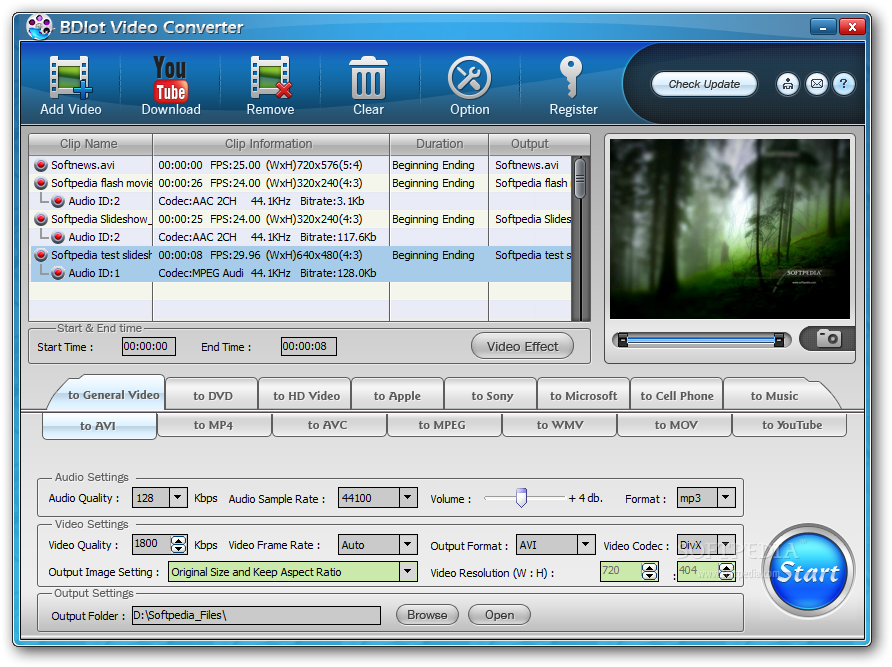Select the to MPEG format tab
Screen dimensions: 892x667
(x=442, y=425)
